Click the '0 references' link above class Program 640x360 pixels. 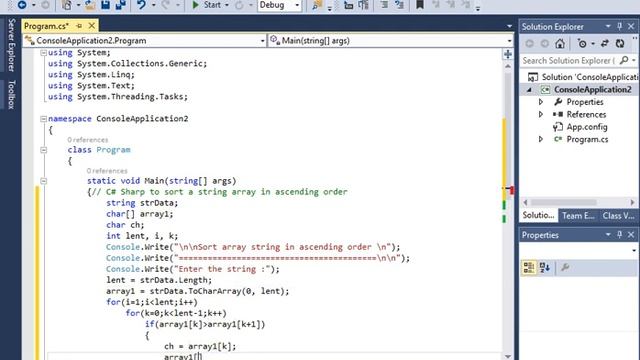click(88, 140)
